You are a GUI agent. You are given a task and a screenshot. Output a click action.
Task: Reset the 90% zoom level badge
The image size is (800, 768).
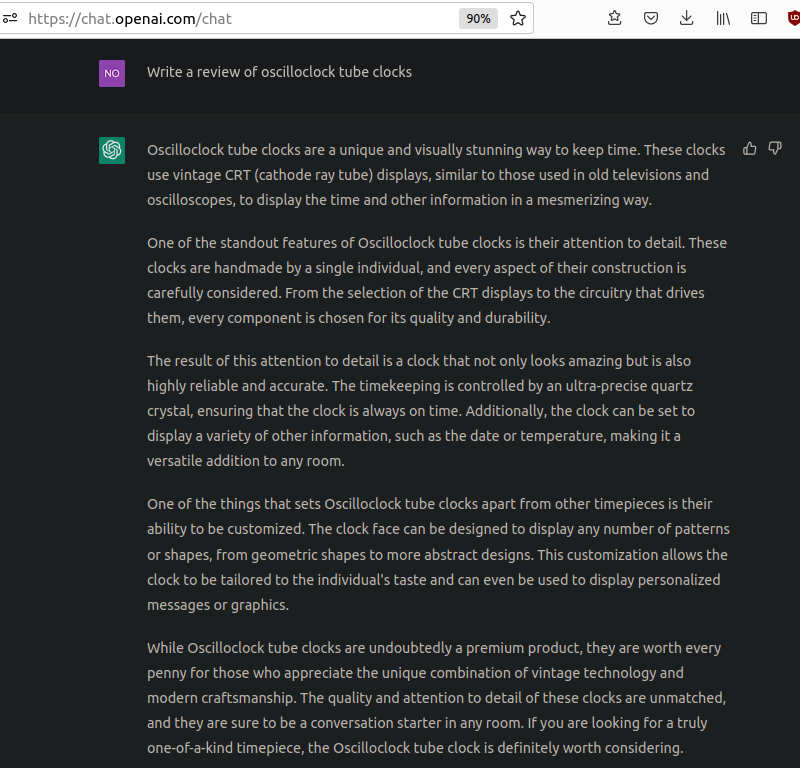[x=478, y=18]
